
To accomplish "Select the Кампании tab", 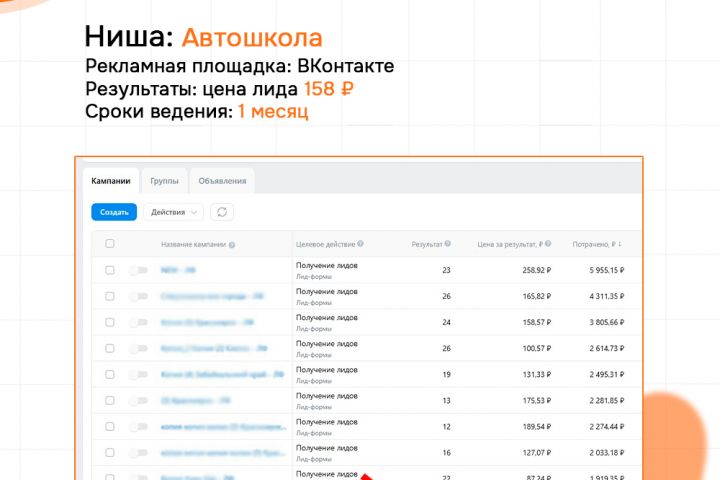I will 111,181.
